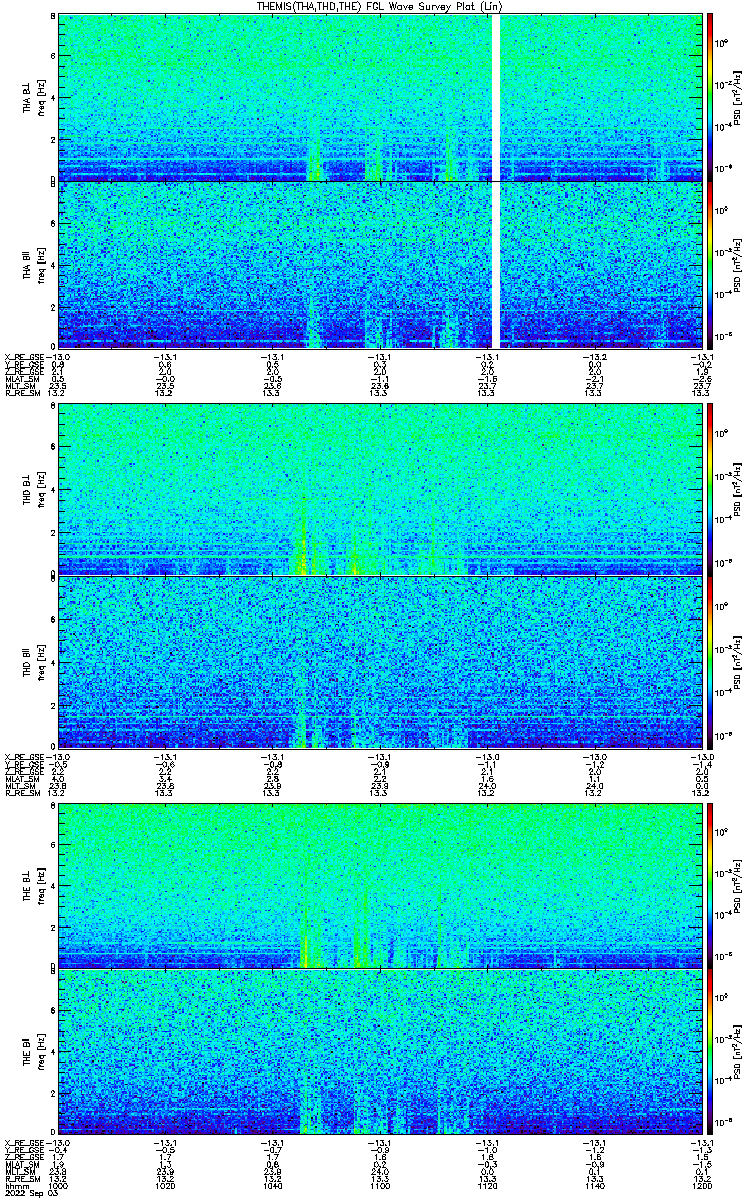
Task: Select the THA B-perp color bar
Action: (x=711, y=96)
